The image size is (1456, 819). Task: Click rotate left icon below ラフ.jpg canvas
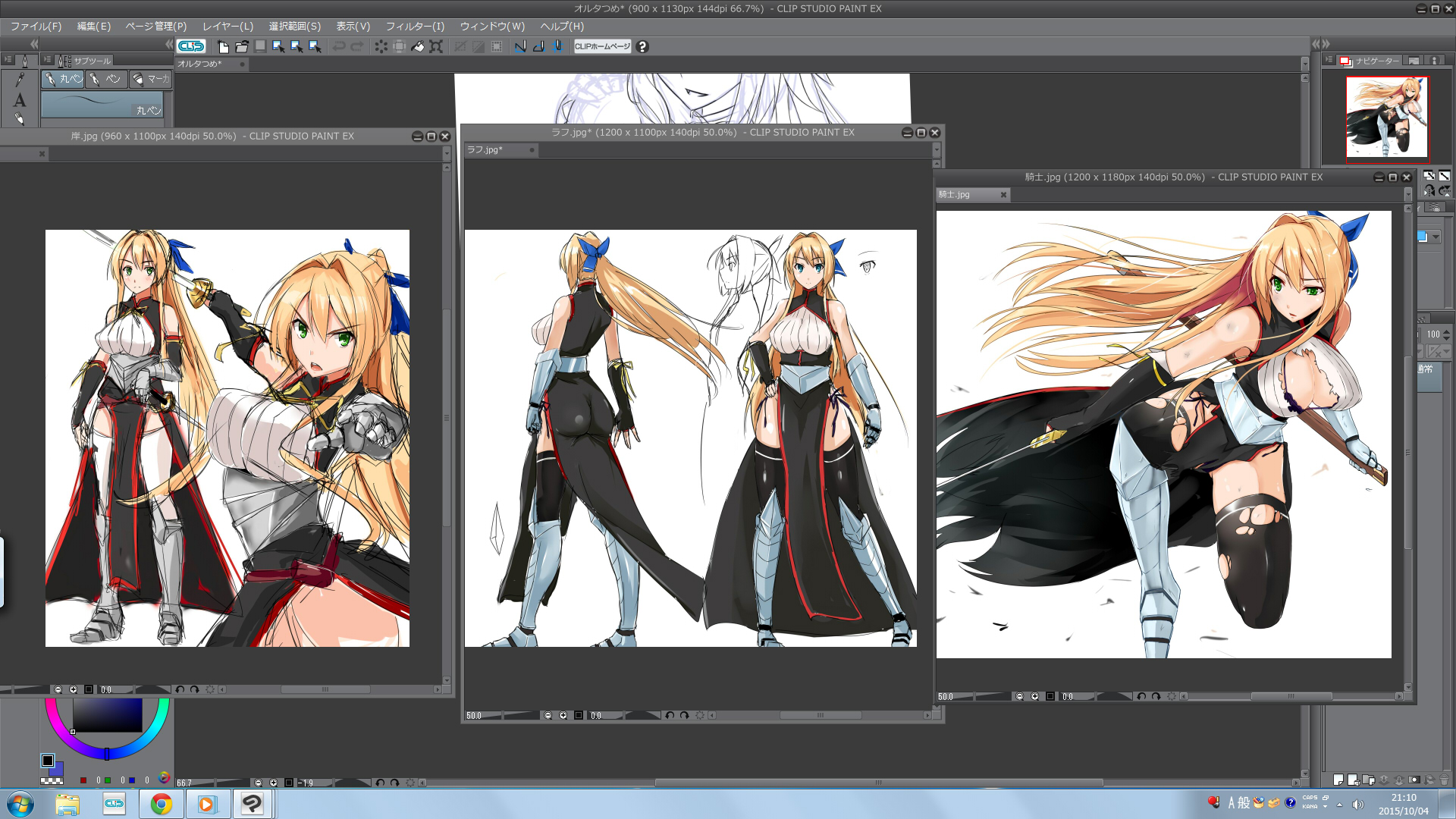(x=669, y=715)
